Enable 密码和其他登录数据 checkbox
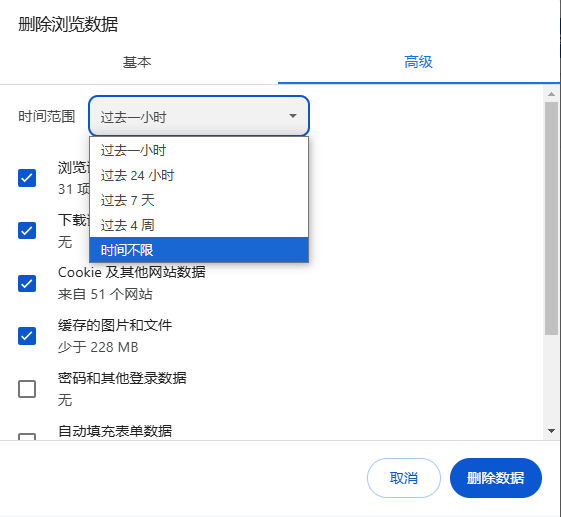 (x=27, y=389)
